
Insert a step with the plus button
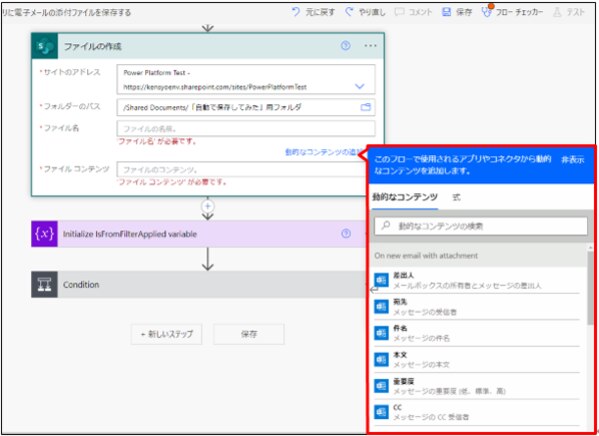click(x=207, y=206)
